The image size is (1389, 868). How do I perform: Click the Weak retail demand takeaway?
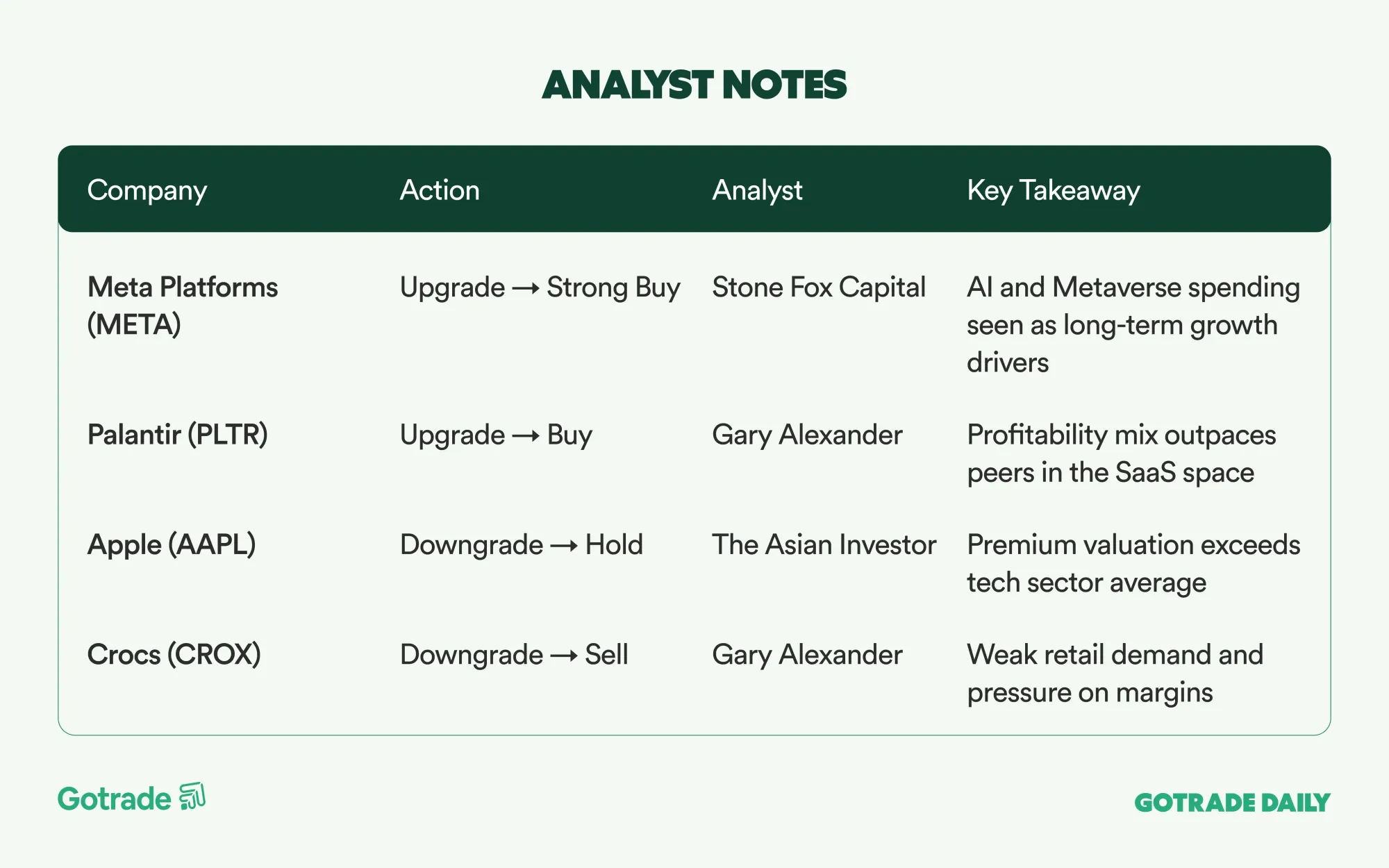1114,673
